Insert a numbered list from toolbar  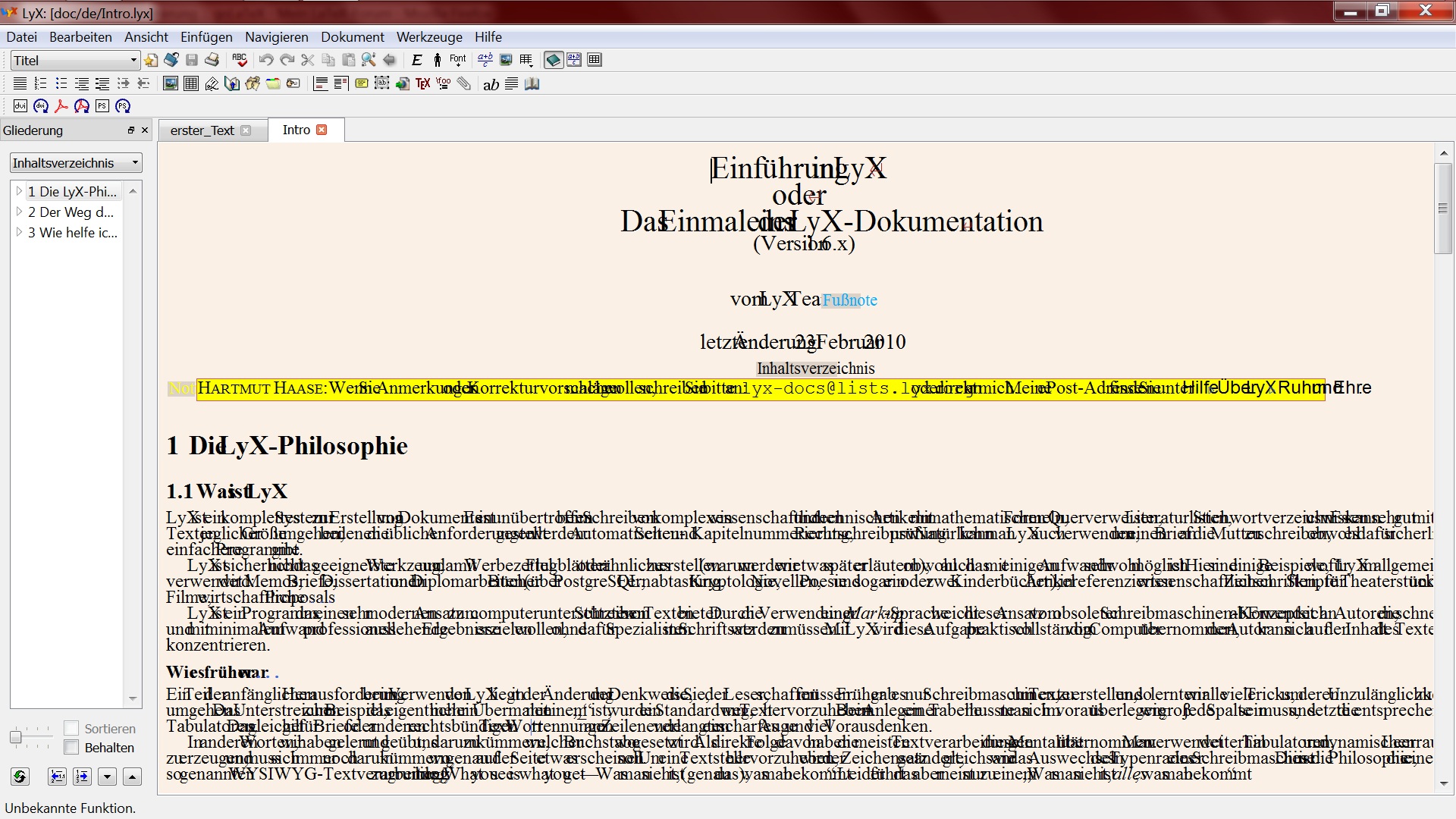pos(41,83)
